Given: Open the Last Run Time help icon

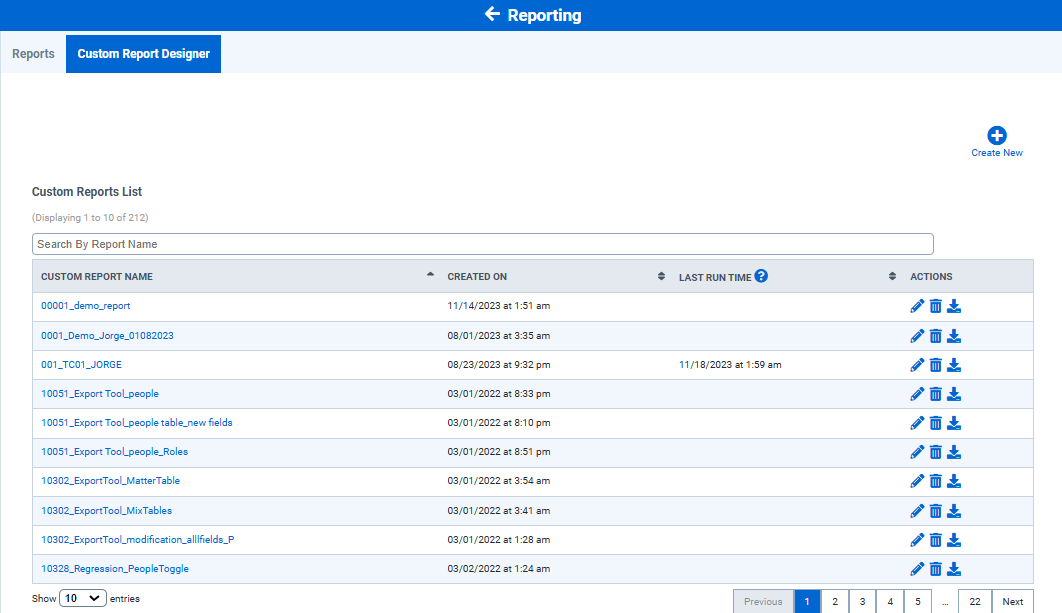Looking at the screenshot, I should click(761, 276).
